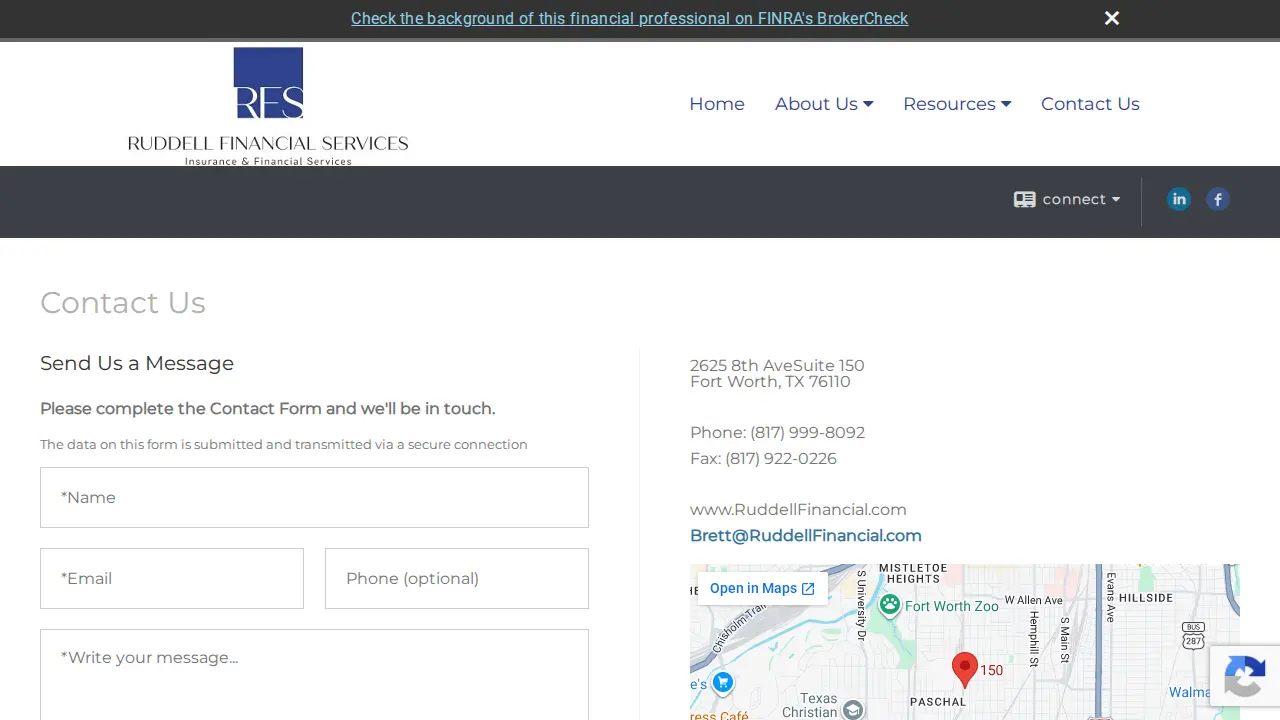The height and width of the screenshot is (720, 1280).
Task: Expand the Resources menu
Action: (957, 104)
